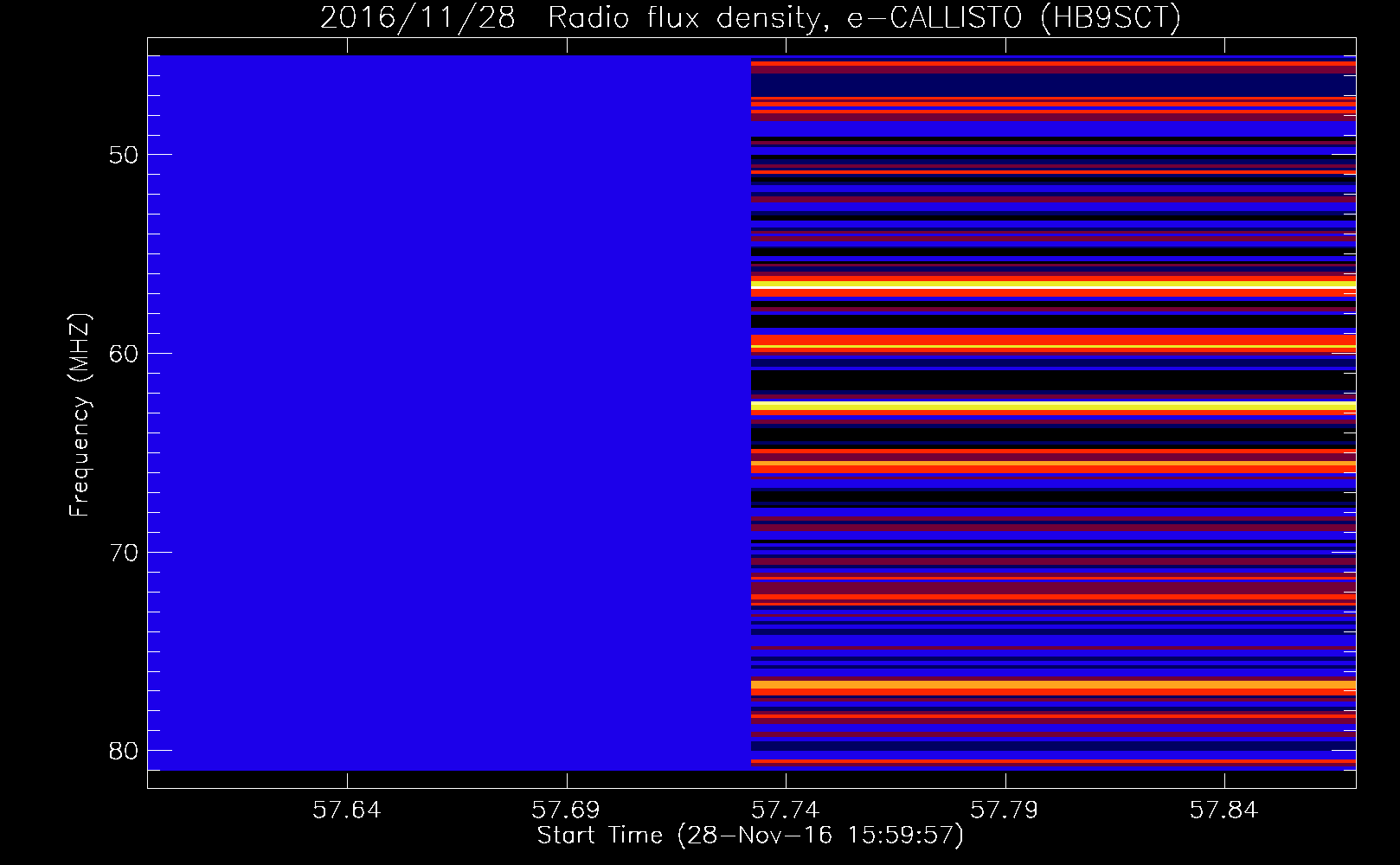Click the yellow band near 56.5 MHz
The height and width of the screenshot is (865, 1400).
click(1053, 284)
